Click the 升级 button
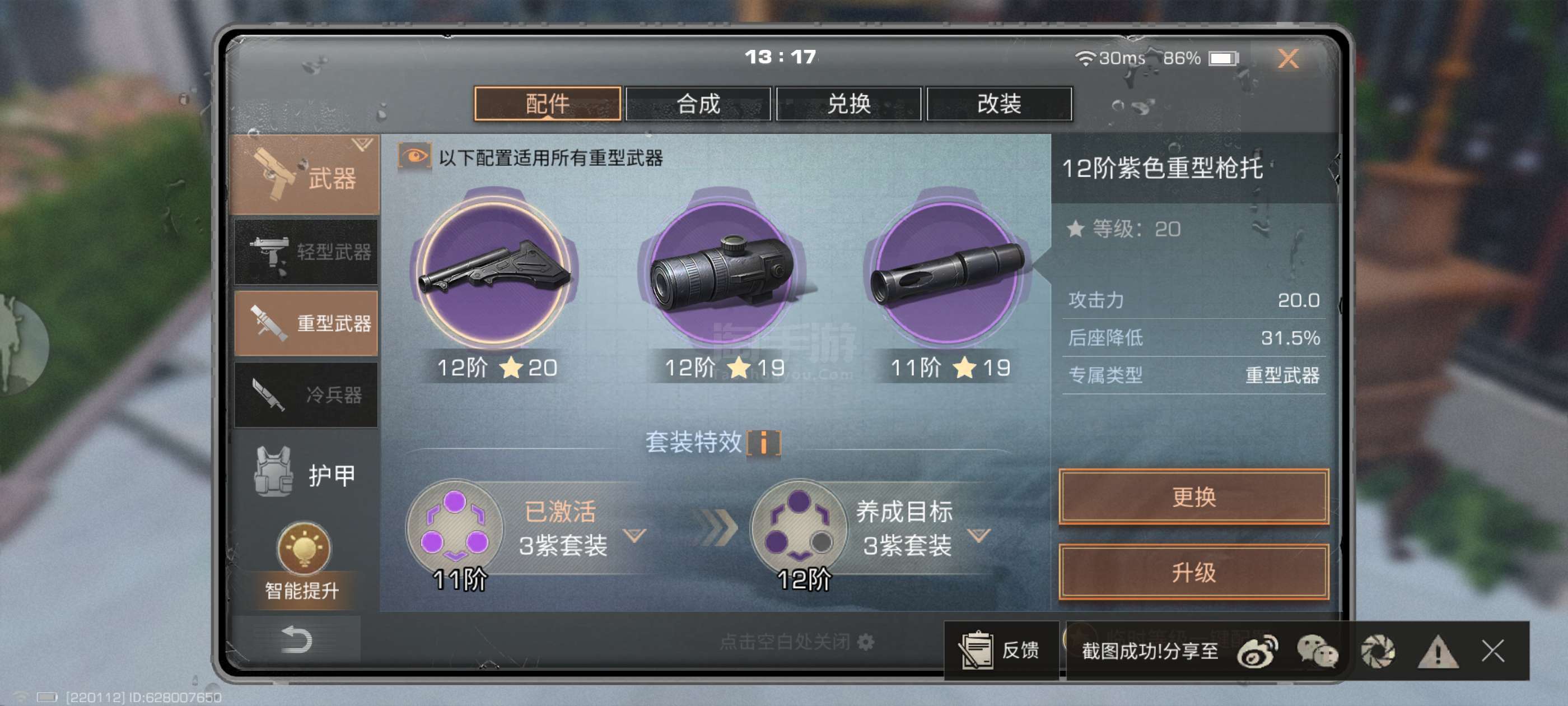This screenshot has height=706, width=1568. (x=1194, y=573)
